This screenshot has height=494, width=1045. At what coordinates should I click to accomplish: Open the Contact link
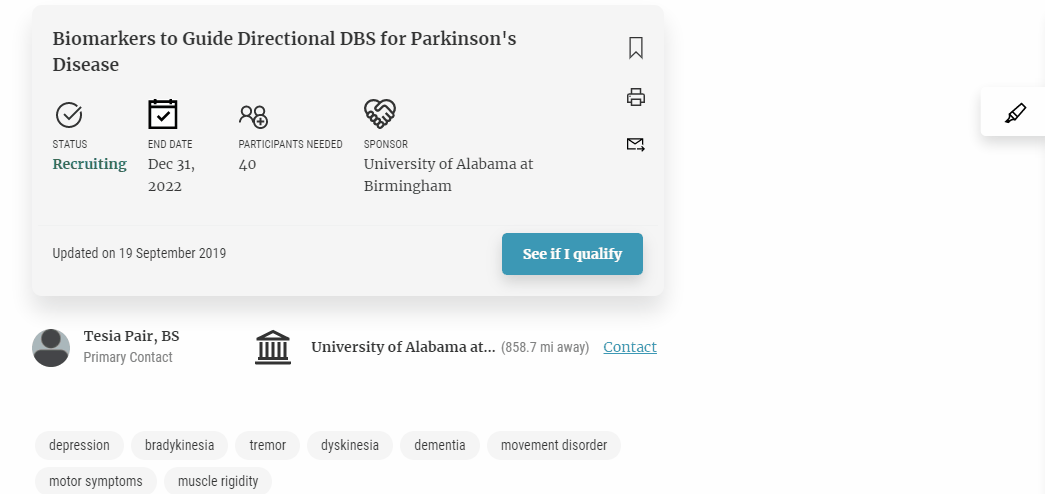(630, 347)
